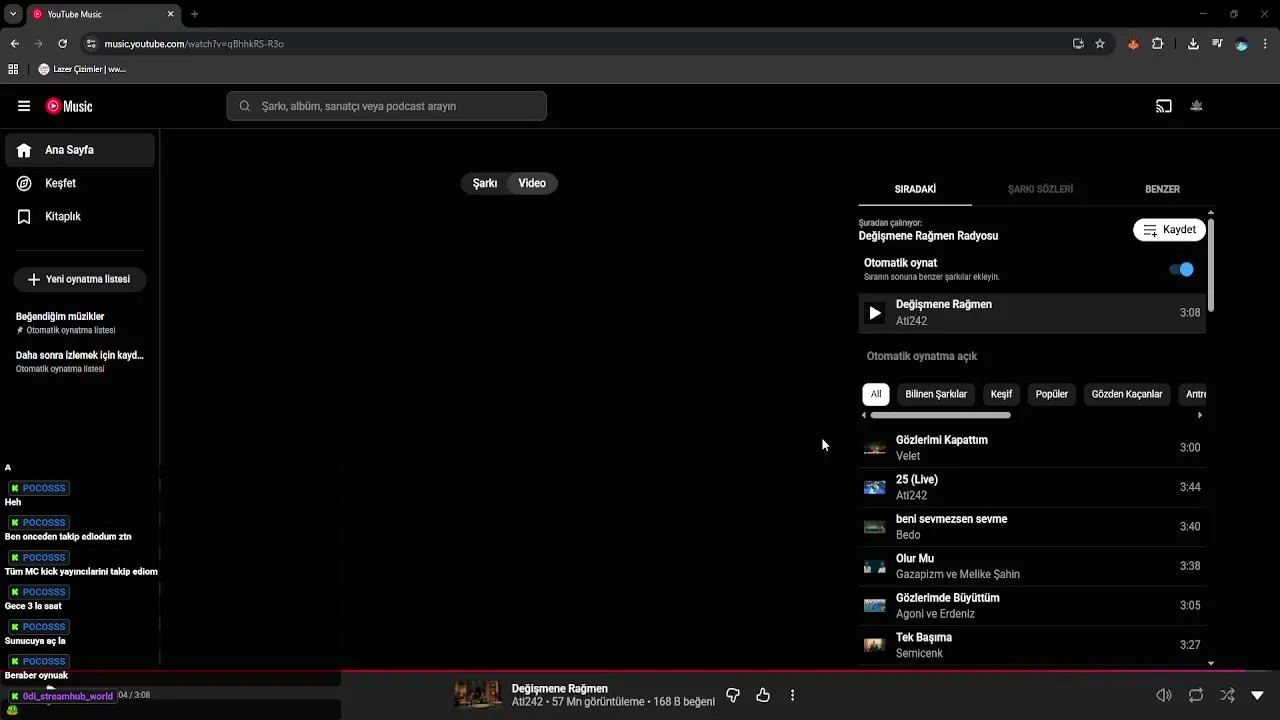Click the Kitaplık bookmark icon
This screenshot has height=720, width=1280.
click(x=25, y=216)
